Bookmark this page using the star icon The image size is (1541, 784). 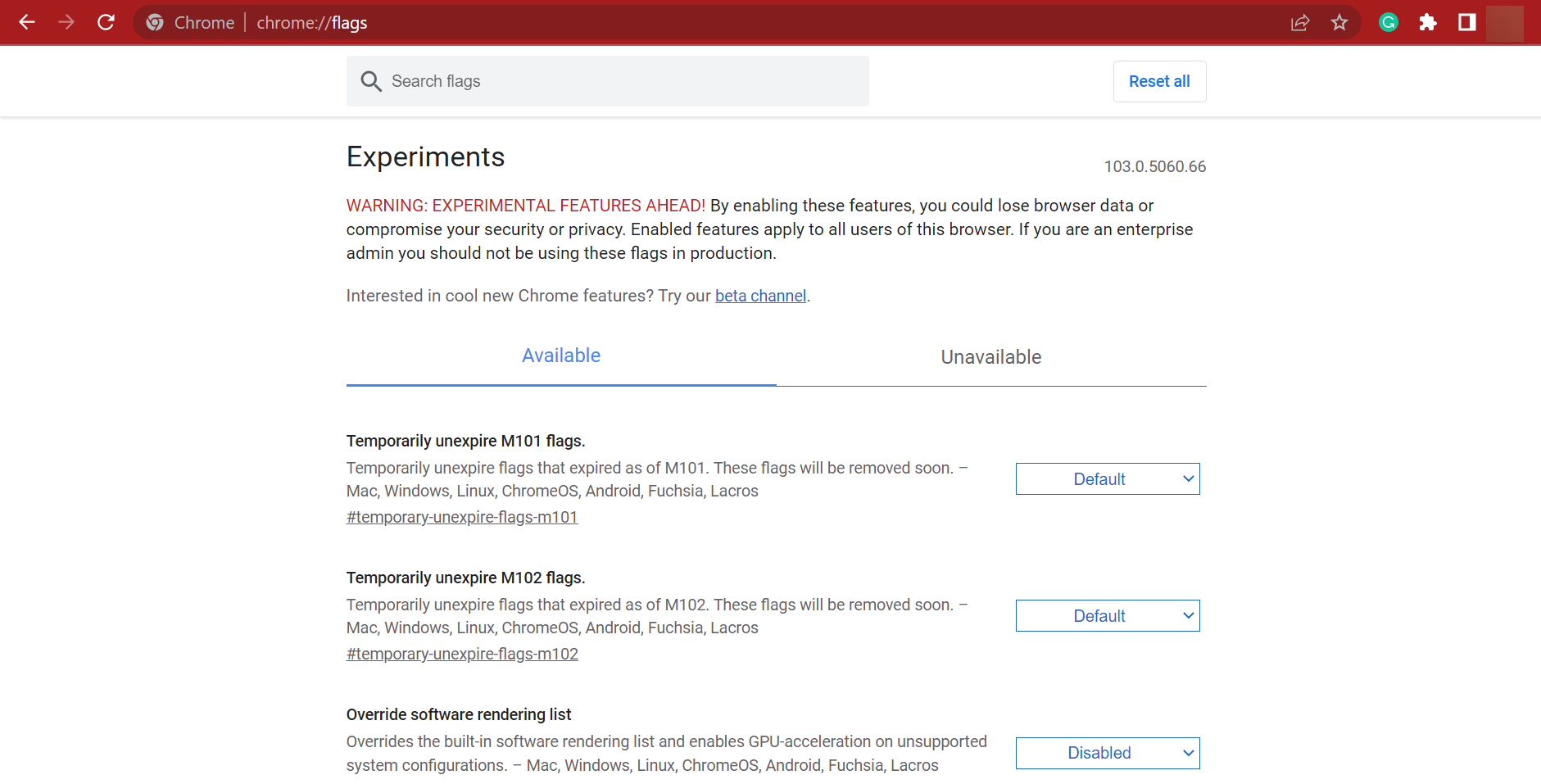click(x=1339, y=23)
